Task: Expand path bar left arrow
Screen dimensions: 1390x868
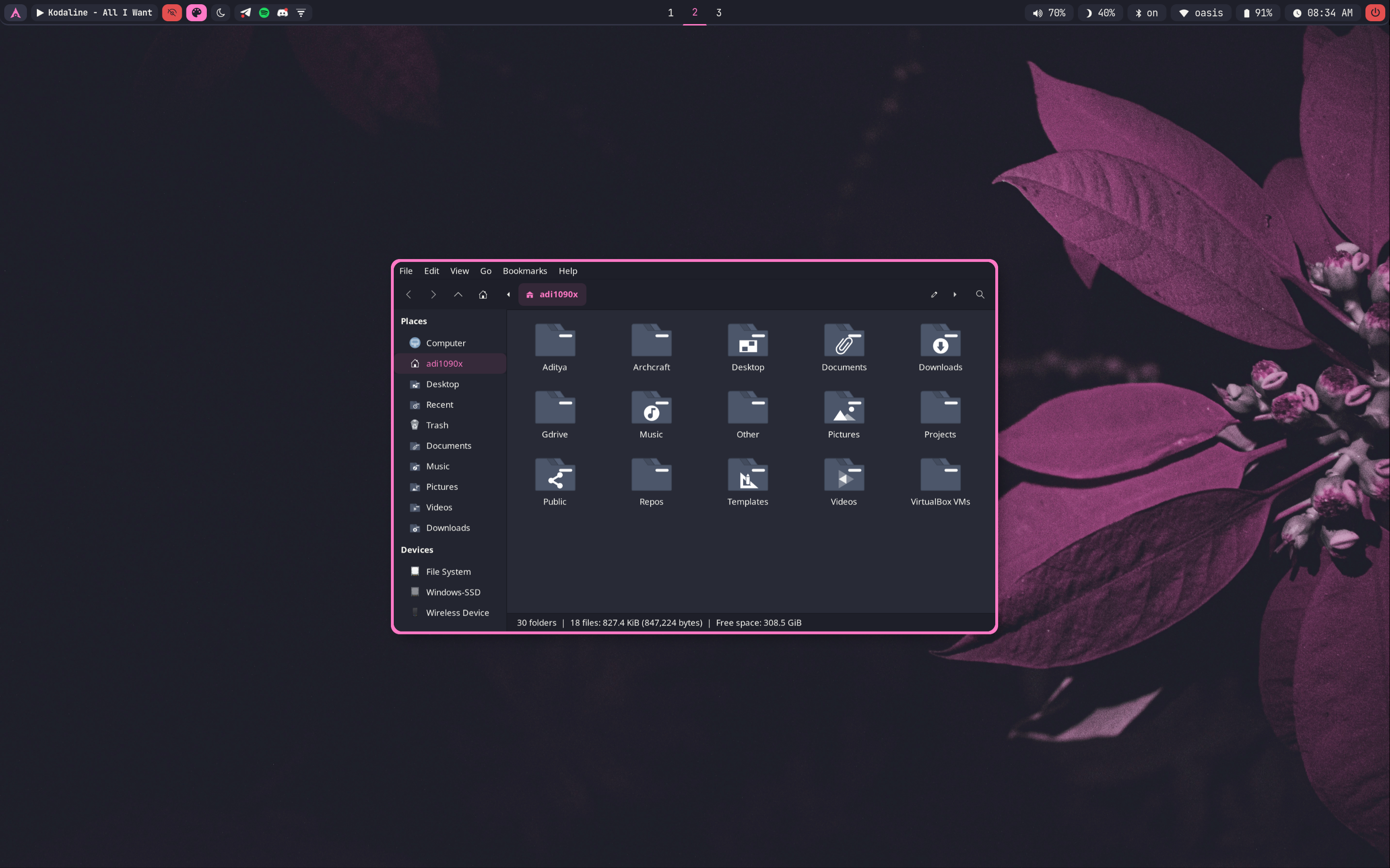Action: coord(508,295)
